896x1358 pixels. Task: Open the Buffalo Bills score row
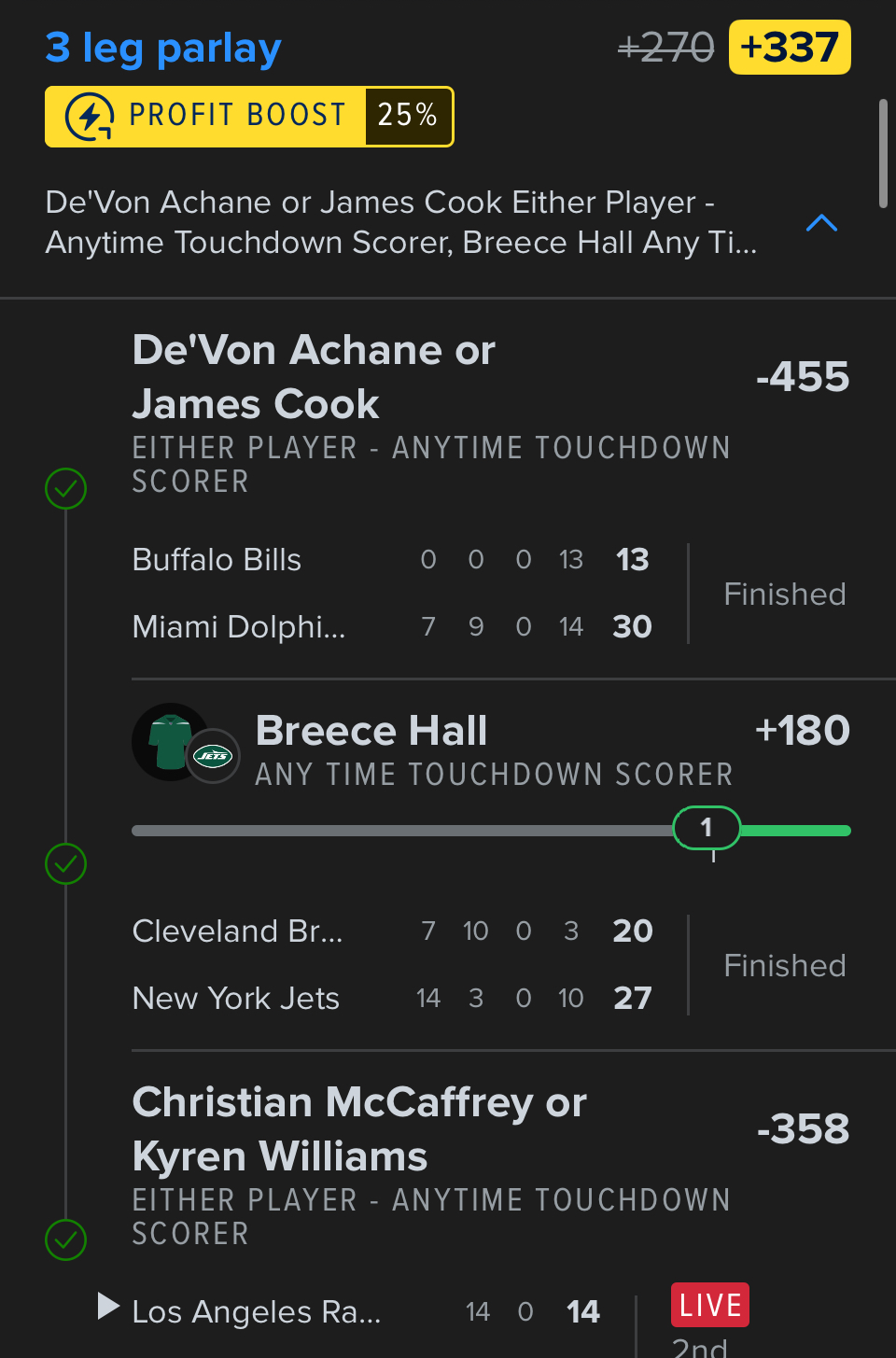click(x=392, y=560)
